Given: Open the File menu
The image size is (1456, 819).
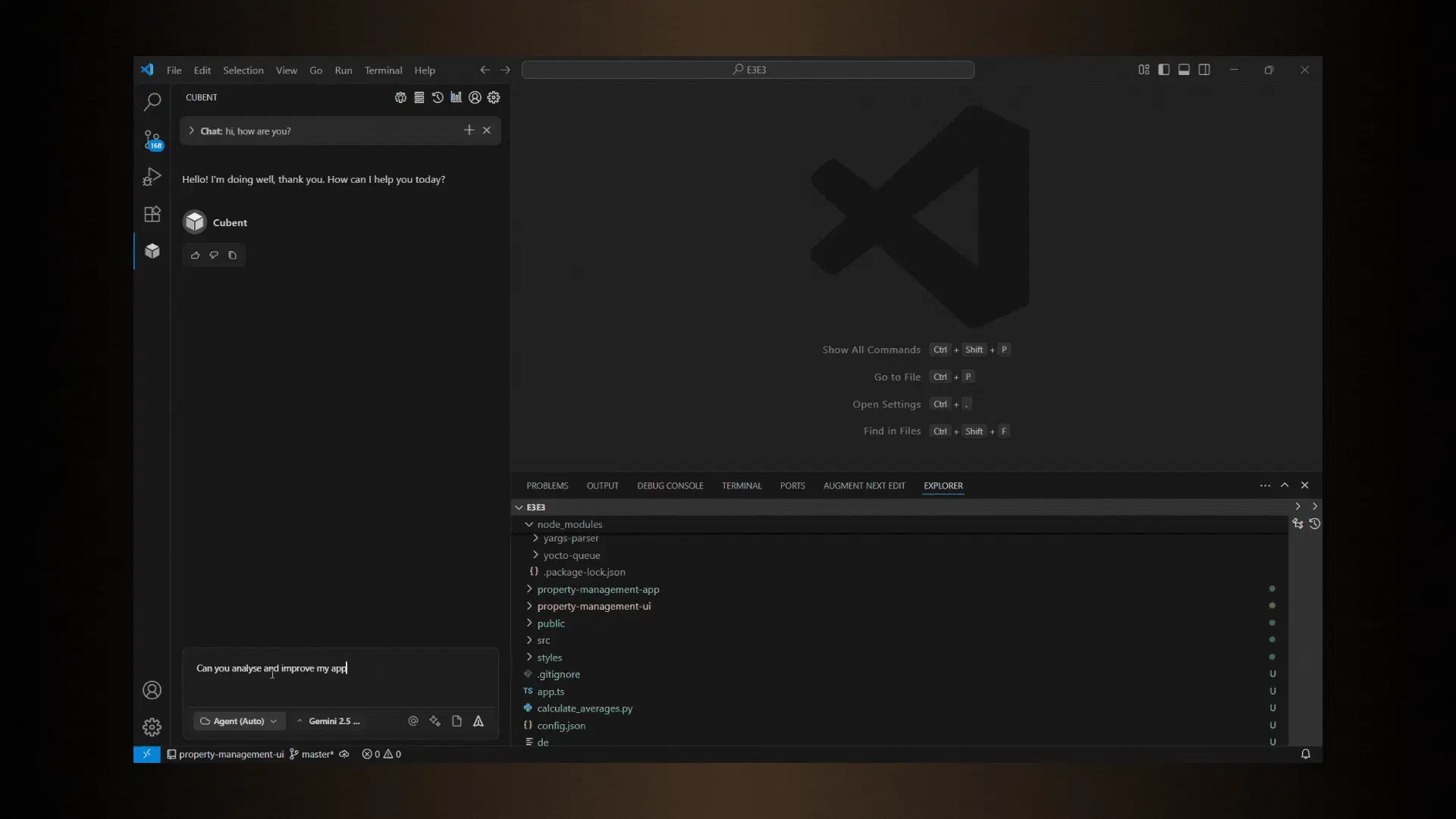Looking at the screenshot, I should [174, 71].
